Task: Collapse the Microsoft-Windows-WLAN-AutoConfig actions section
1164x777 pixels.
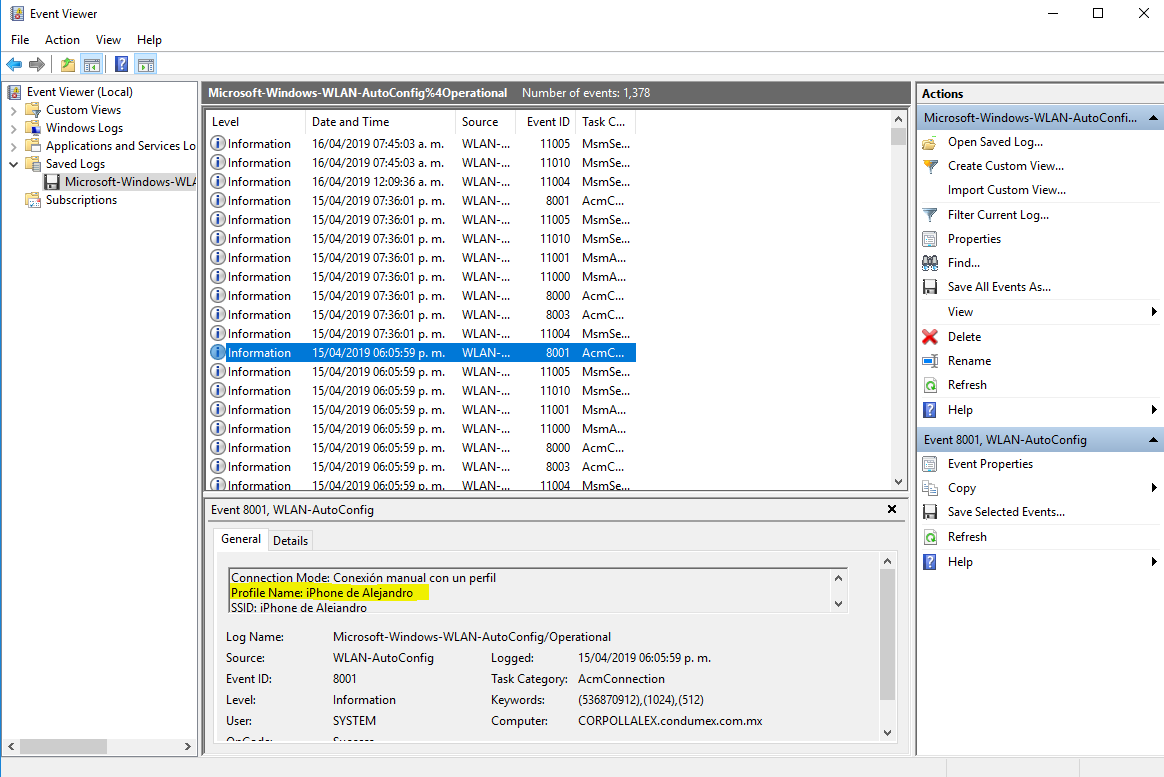Action: (1153, 118)
